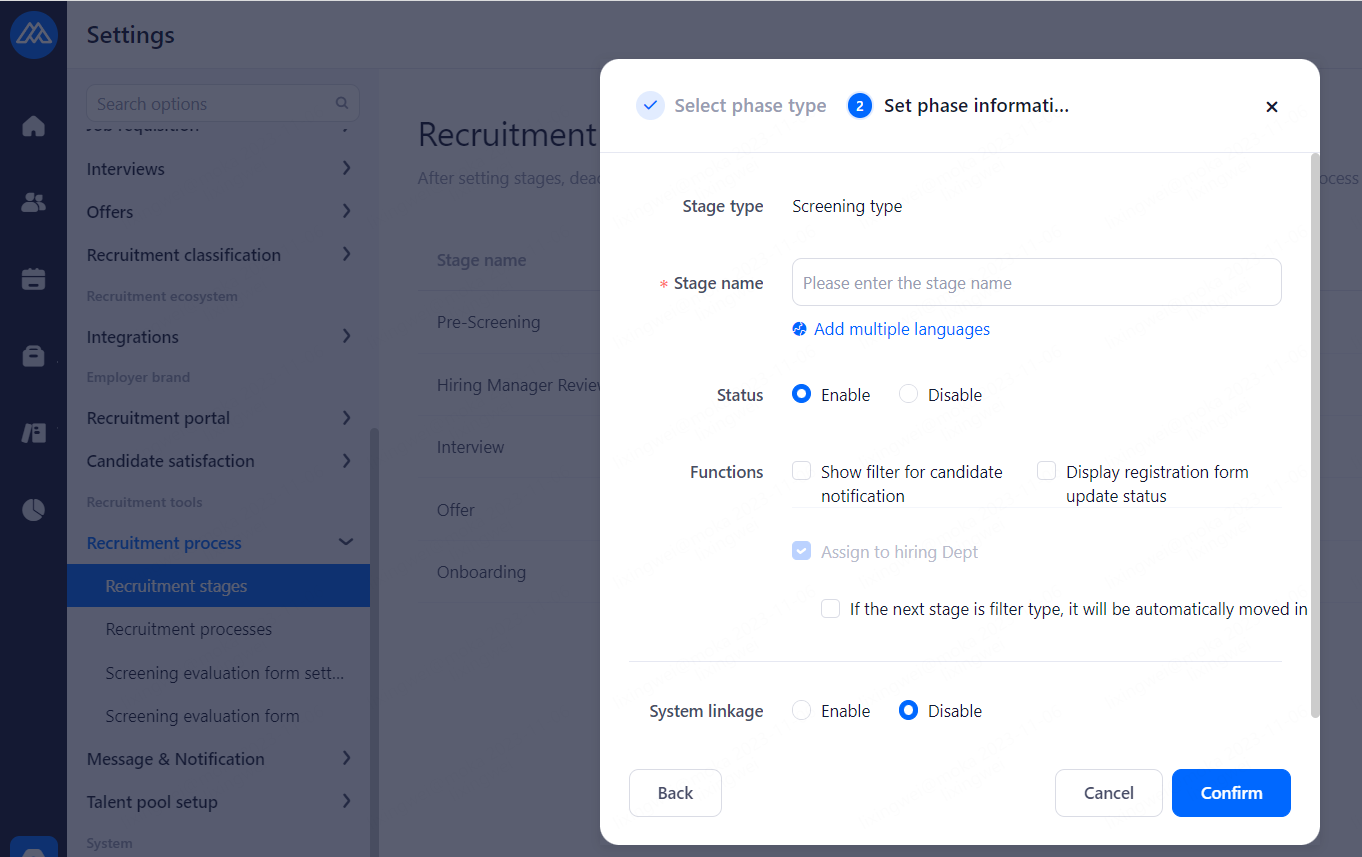Click the Confirm button
Image resolution: width=1362 pixels, height=857 pixels.
click(x=1230, y=793)
